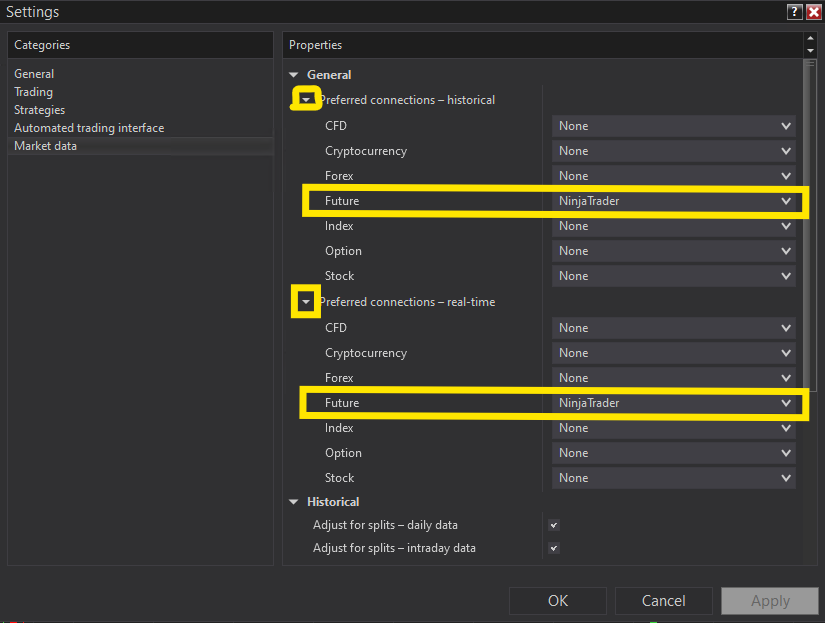Collapse the General properties section
825x623 pixels.
click(293, 74)
